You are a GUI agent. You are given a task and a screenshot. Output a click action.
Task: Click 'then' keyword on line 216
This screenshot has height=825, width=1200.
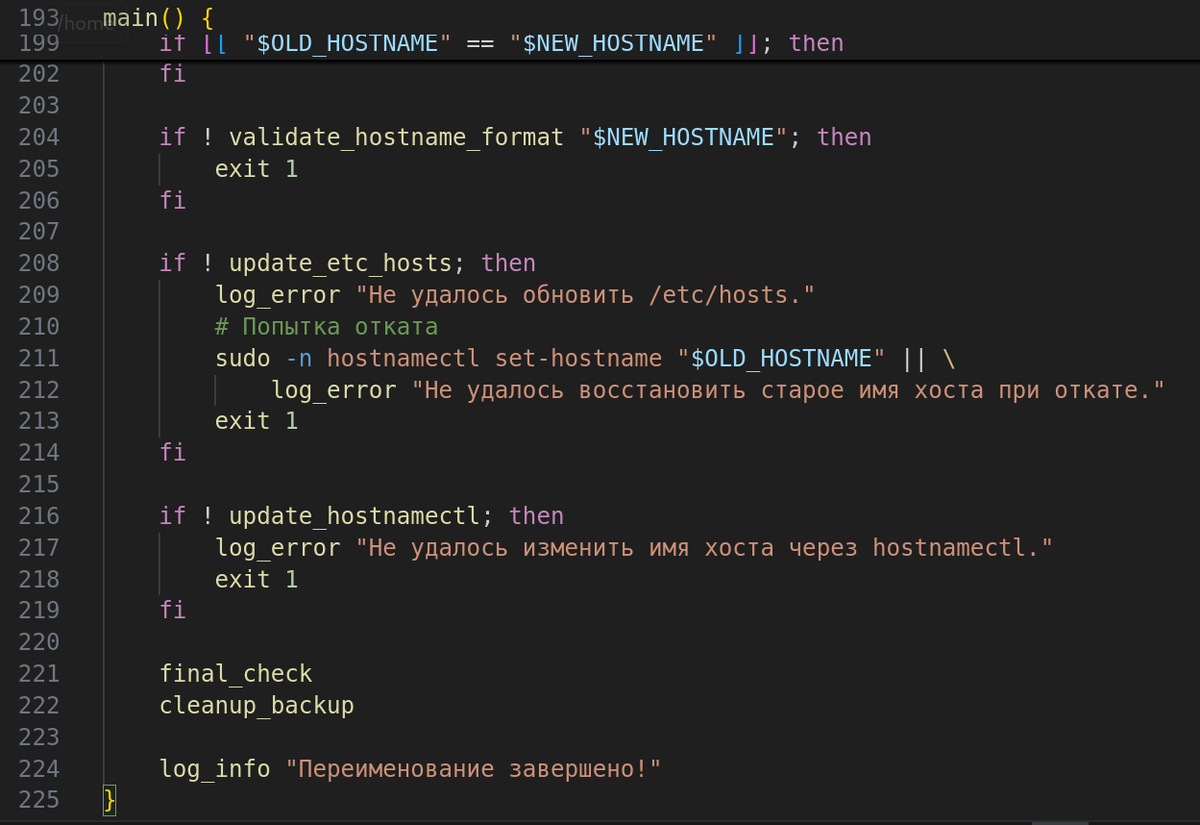coord(537,516)
